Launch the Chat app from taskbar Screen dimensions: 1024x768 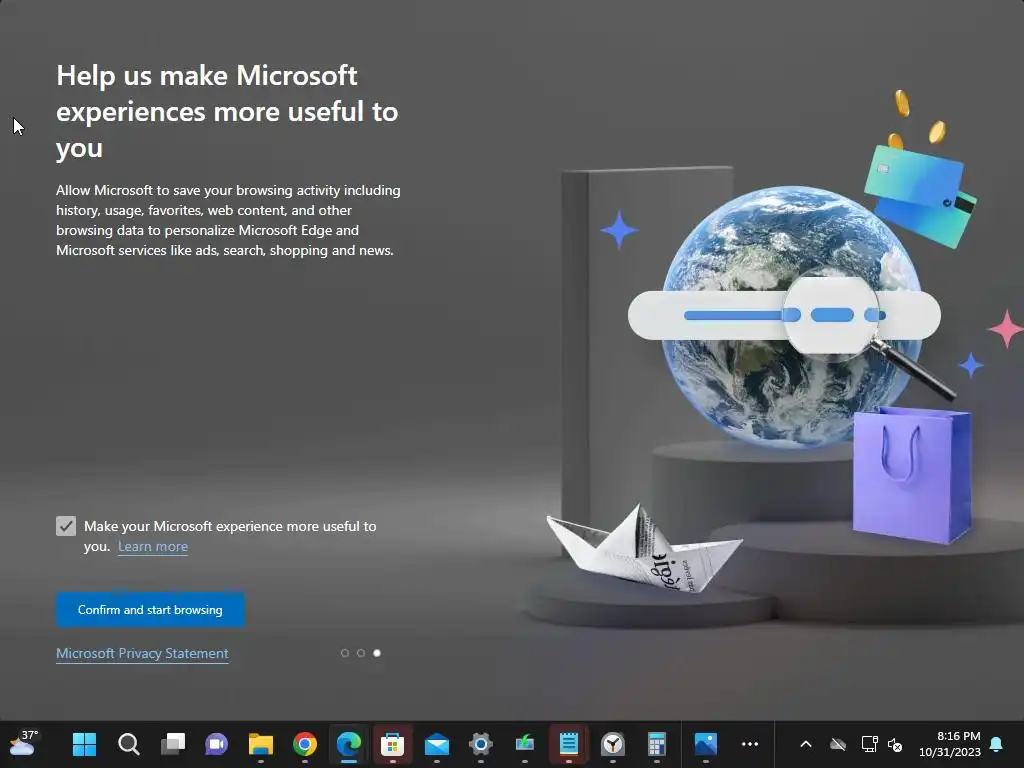216,744
